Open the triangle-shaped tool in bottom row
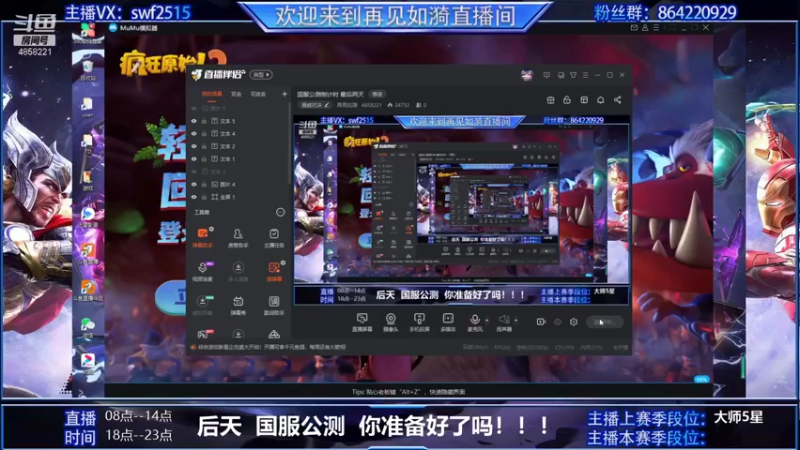The image size is (800, 450). click(x=274, y=335)
